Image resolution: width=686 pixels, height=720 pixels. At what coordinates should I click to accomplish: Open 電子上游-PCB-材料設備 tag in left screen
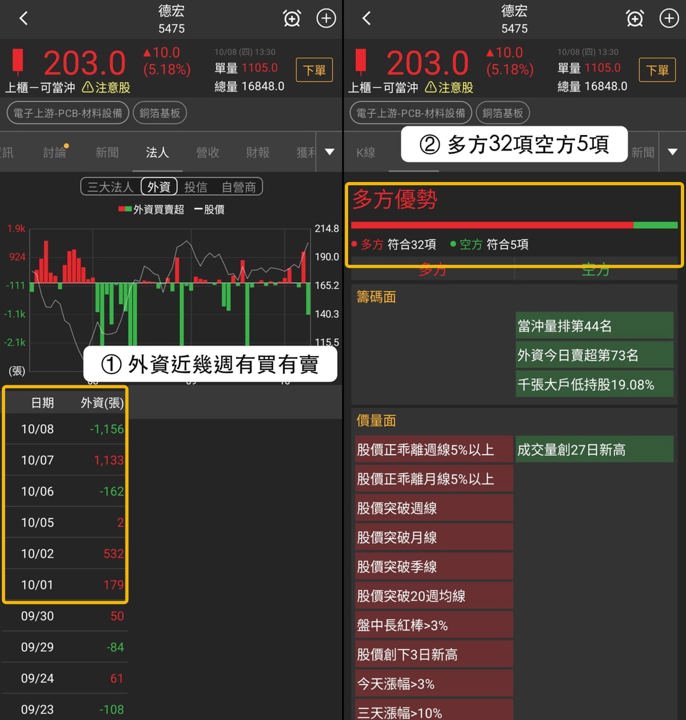click(x=68, y=113)
